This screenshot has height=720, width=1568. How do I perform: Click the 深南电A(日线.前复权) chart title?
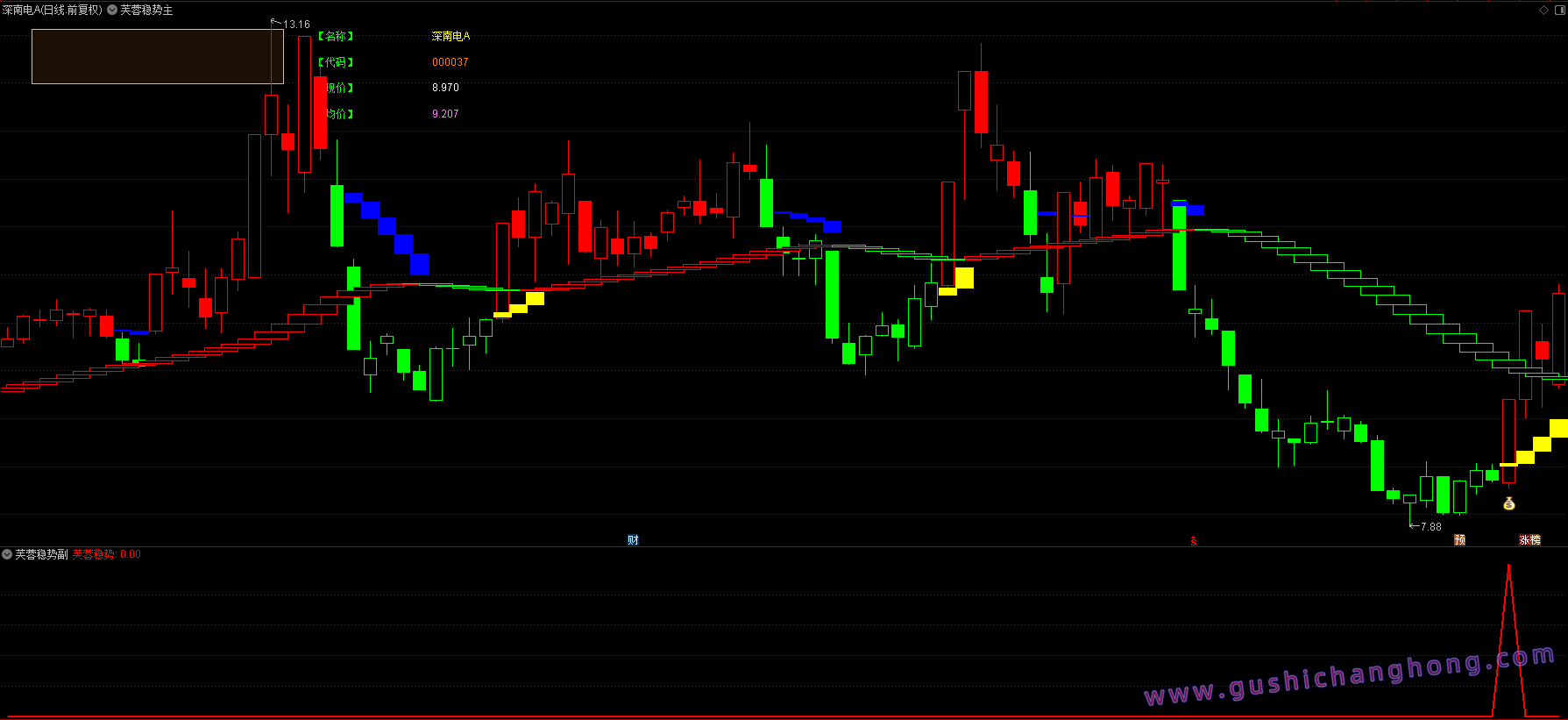click(53, 10)
